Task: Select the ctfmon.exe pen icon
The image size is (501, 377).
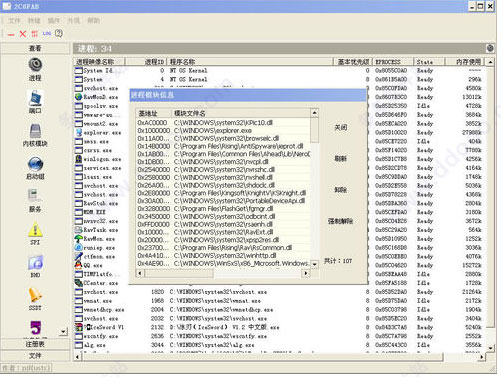Action: point(79,256)
